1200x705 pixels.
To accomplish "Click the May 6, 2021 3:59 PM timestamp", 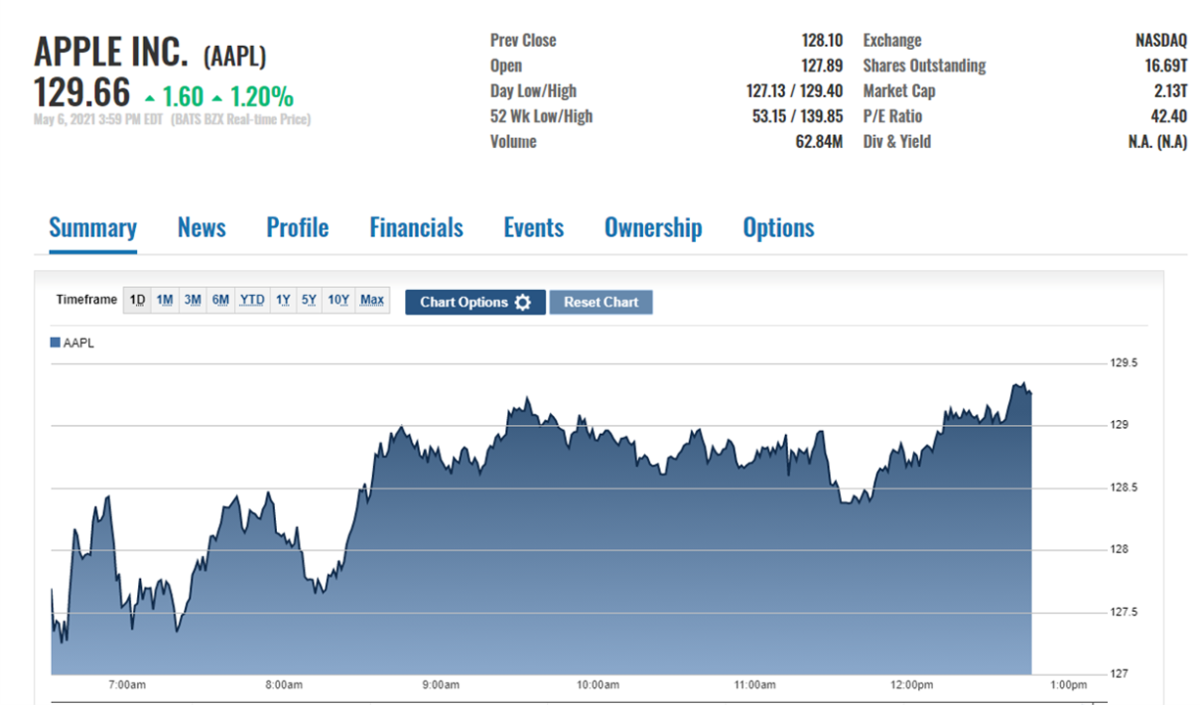I will coord(97,120).
